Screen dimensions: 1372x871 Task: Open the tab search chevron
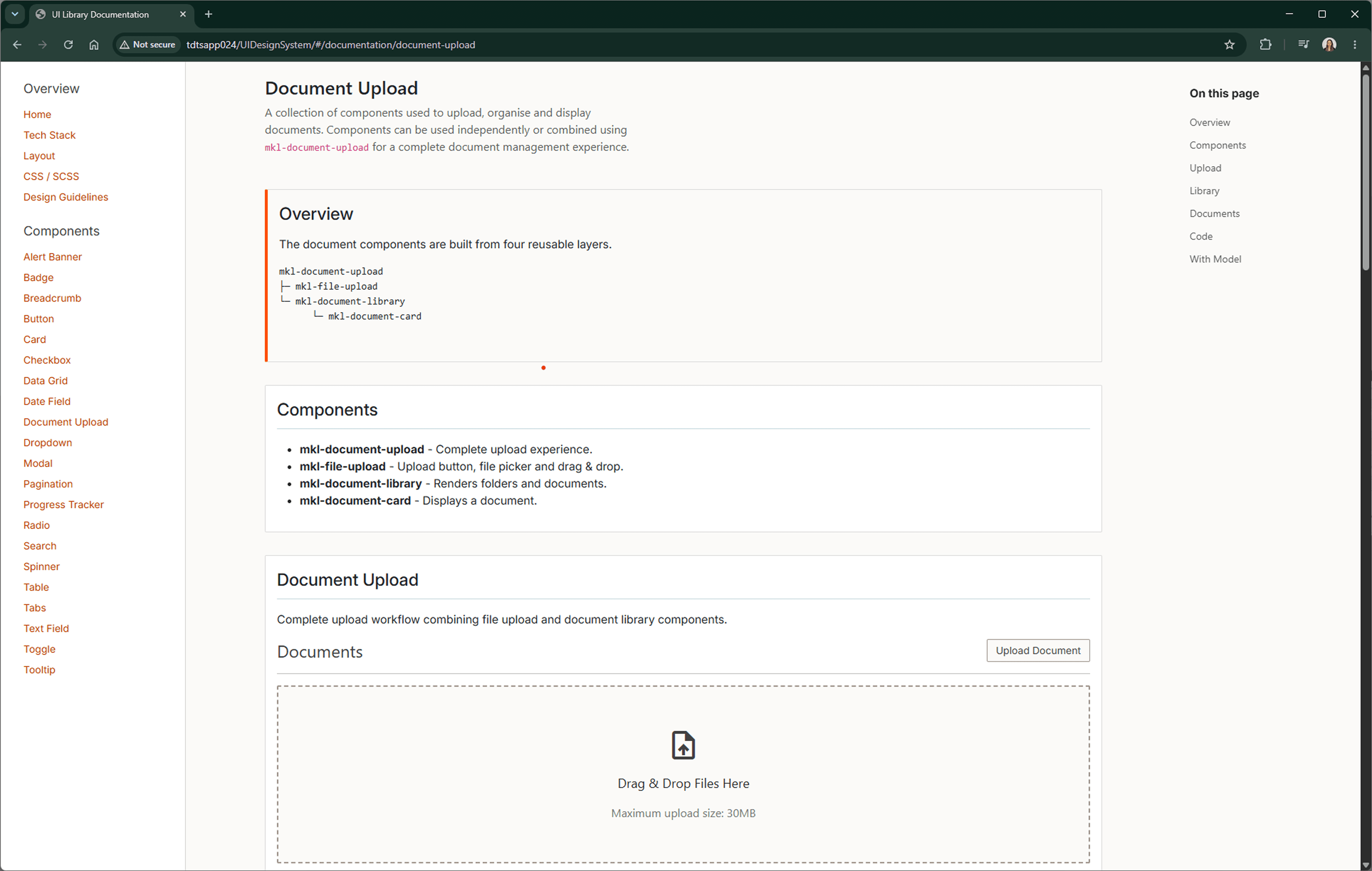click(x=15, y=14)
